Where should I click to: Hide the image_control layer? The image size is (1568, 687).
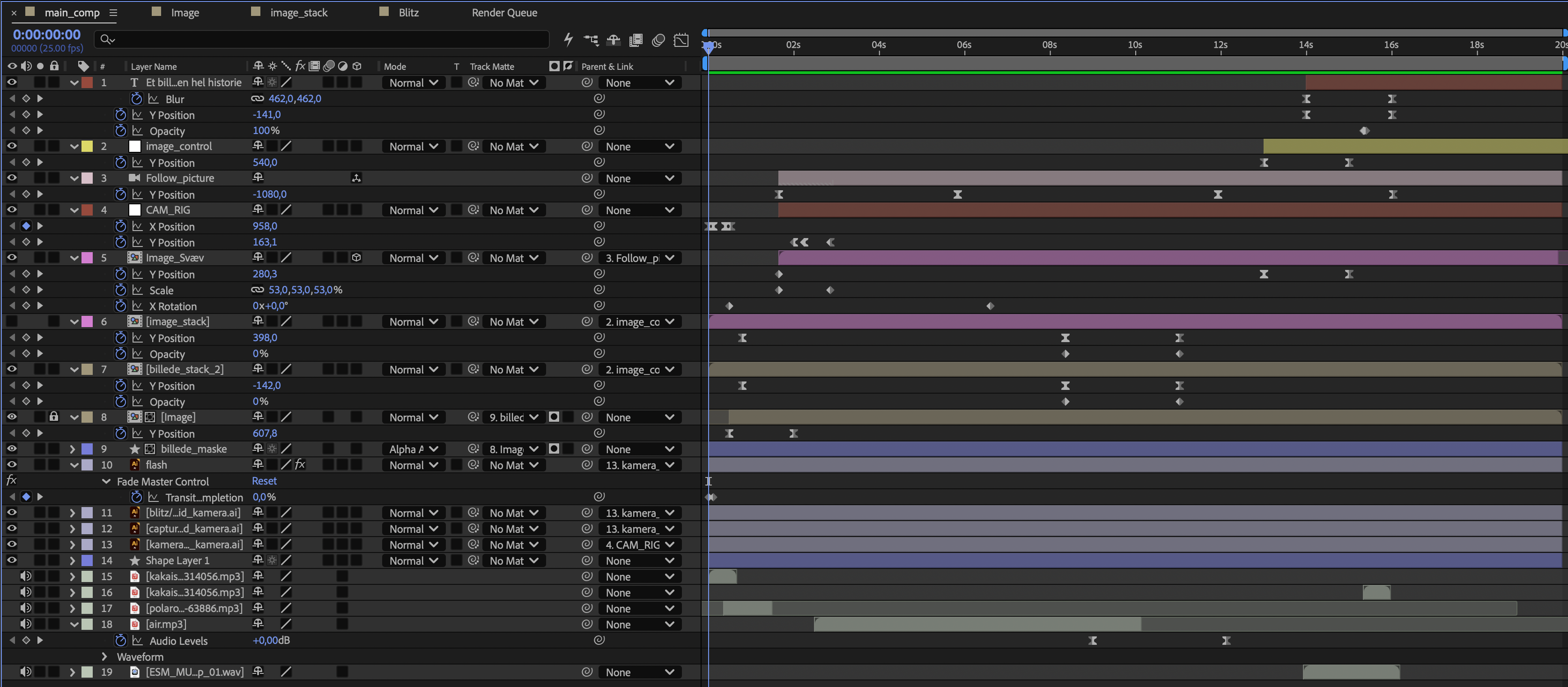12,146
